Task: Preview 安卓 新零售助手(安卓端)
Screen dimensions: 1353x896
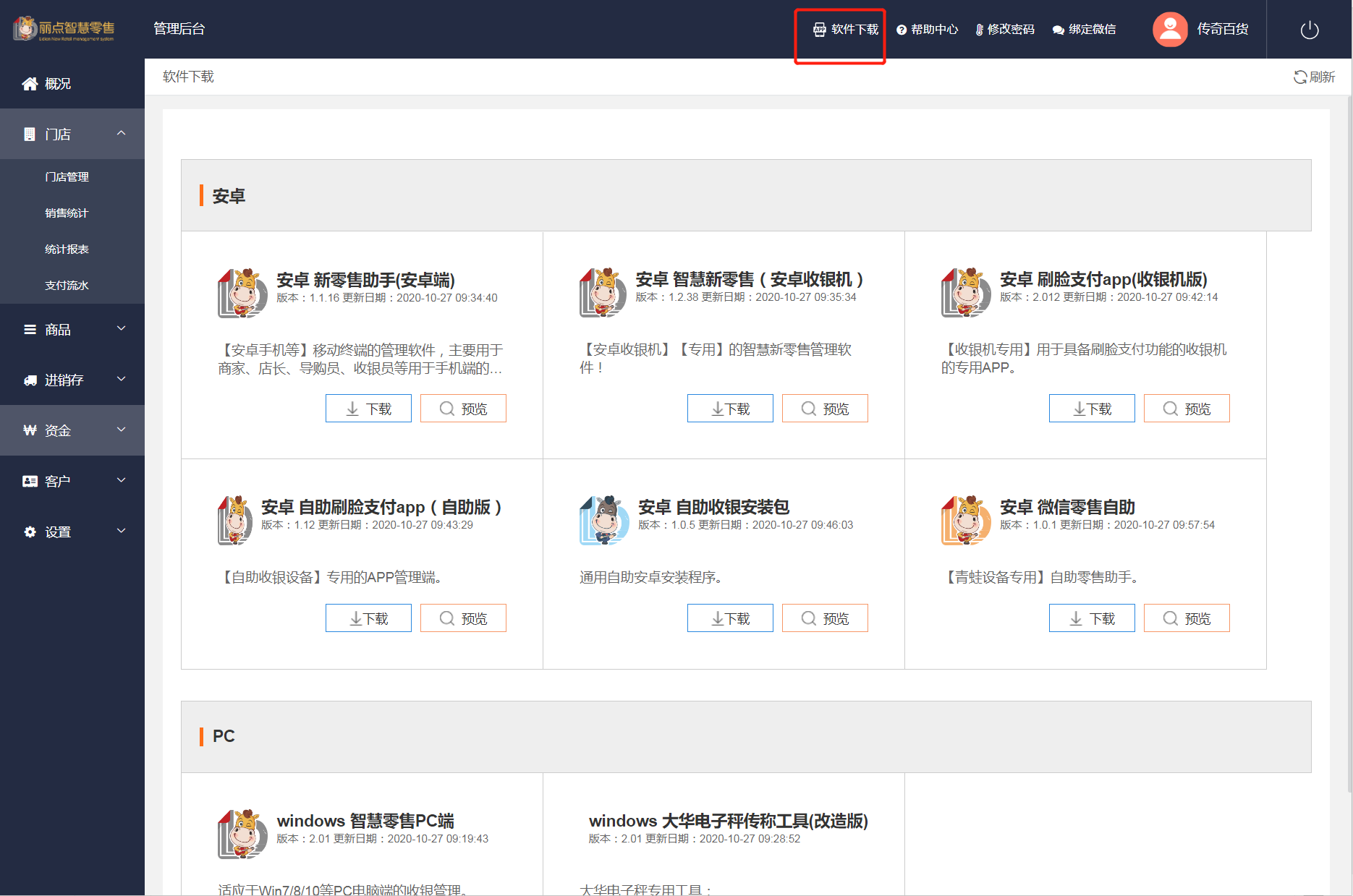Action: 463,409
